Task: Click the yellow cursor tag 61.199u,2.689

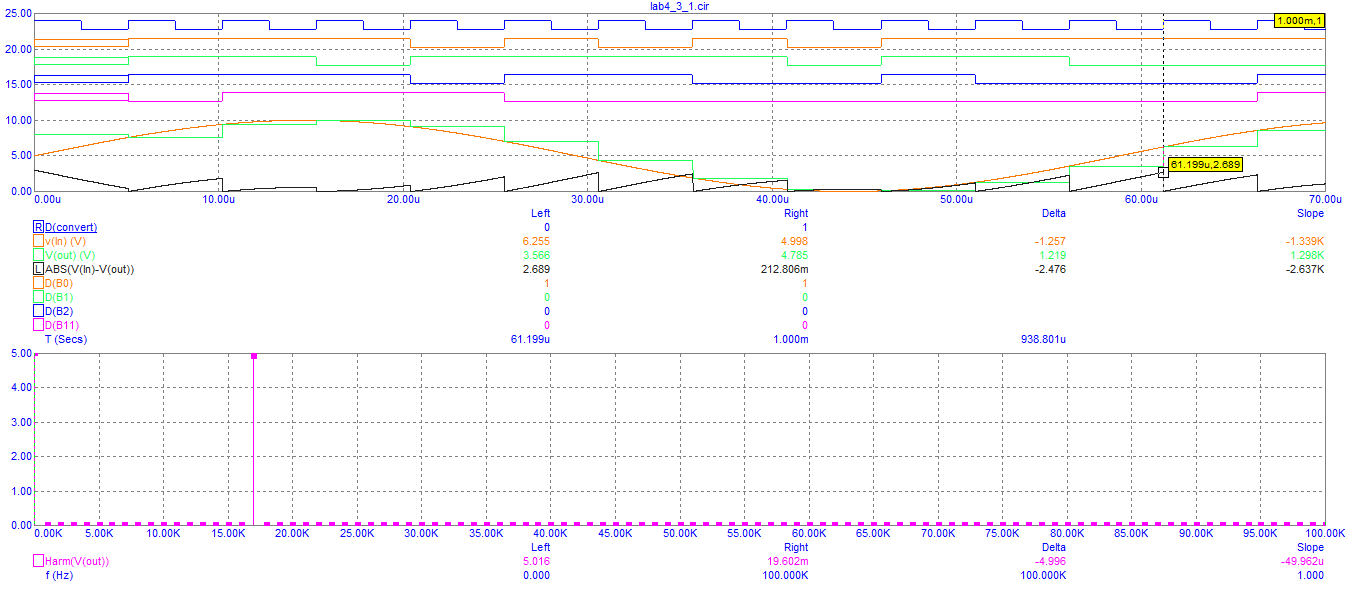Action: pyautogui.click(x=1205, y=164)
